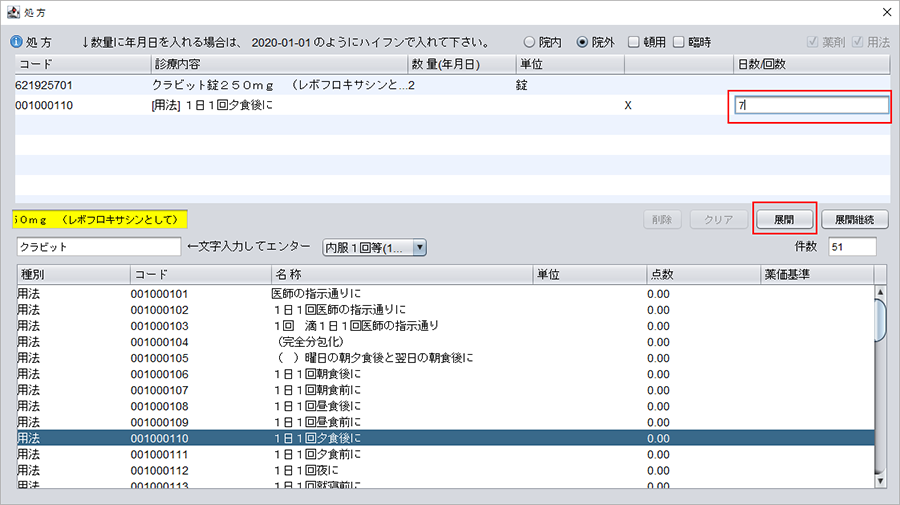900x505 pixels.
Task: Open the 内服1回等 category dropdown
Action: tap(374, 247)
